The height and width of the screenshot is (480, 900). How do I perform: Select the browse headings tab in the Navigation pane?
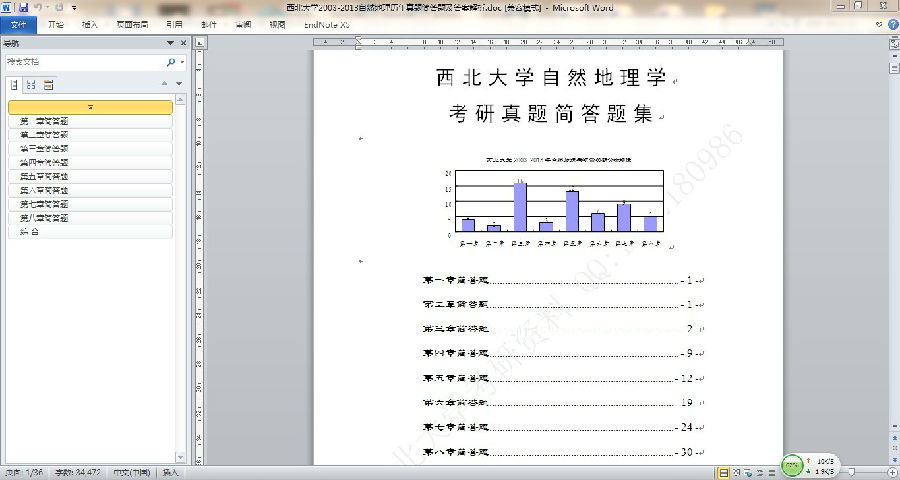coord(15,85)
